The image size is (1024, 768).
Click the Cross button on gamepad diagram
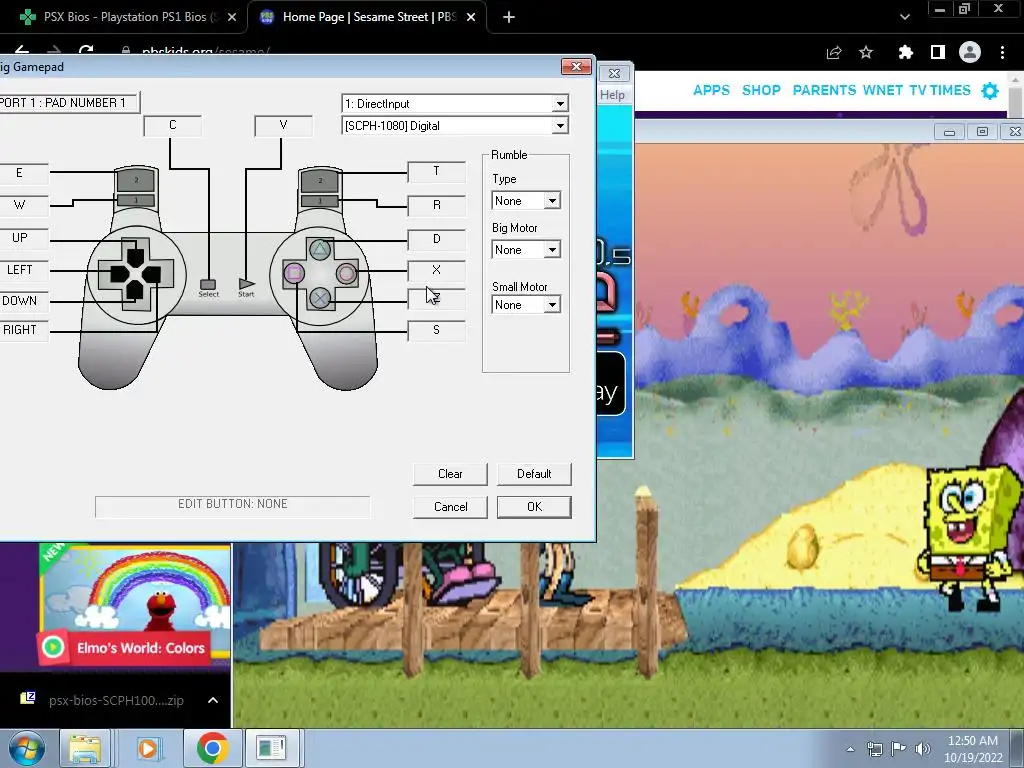[x=320, y=298]
